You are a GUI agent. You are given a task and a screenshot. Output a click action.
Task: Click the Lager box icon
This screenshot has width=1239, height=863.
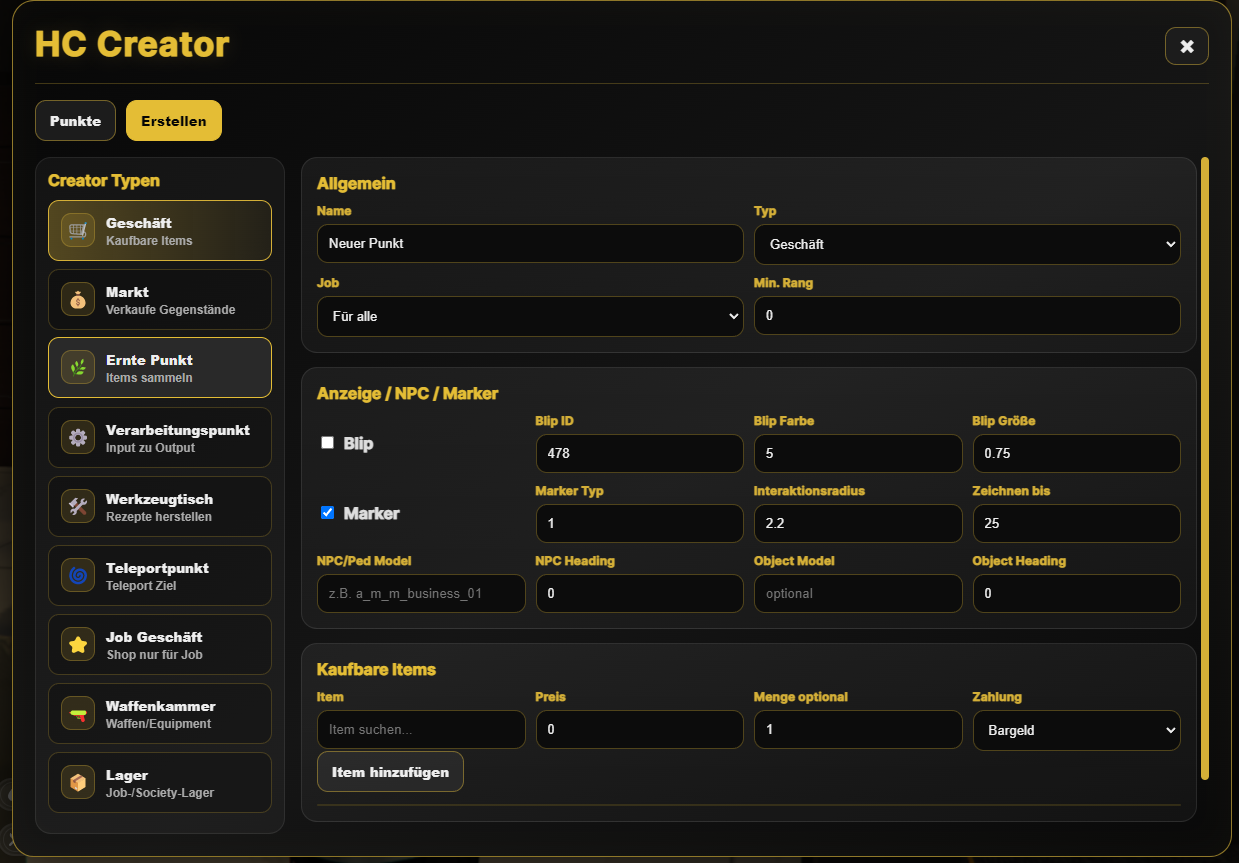pyautogui.click(x=78, y=783)
